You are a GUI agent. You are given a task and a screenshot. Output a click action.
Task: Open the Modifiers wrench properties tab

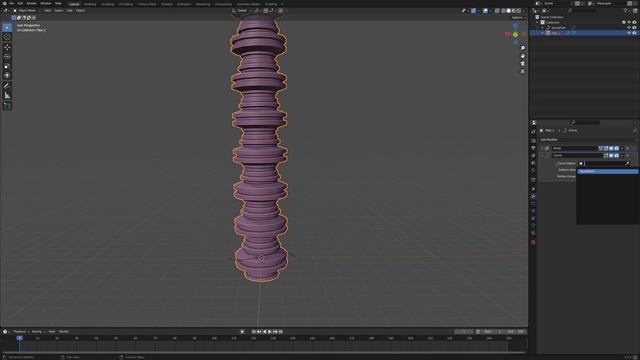[533, 196]
